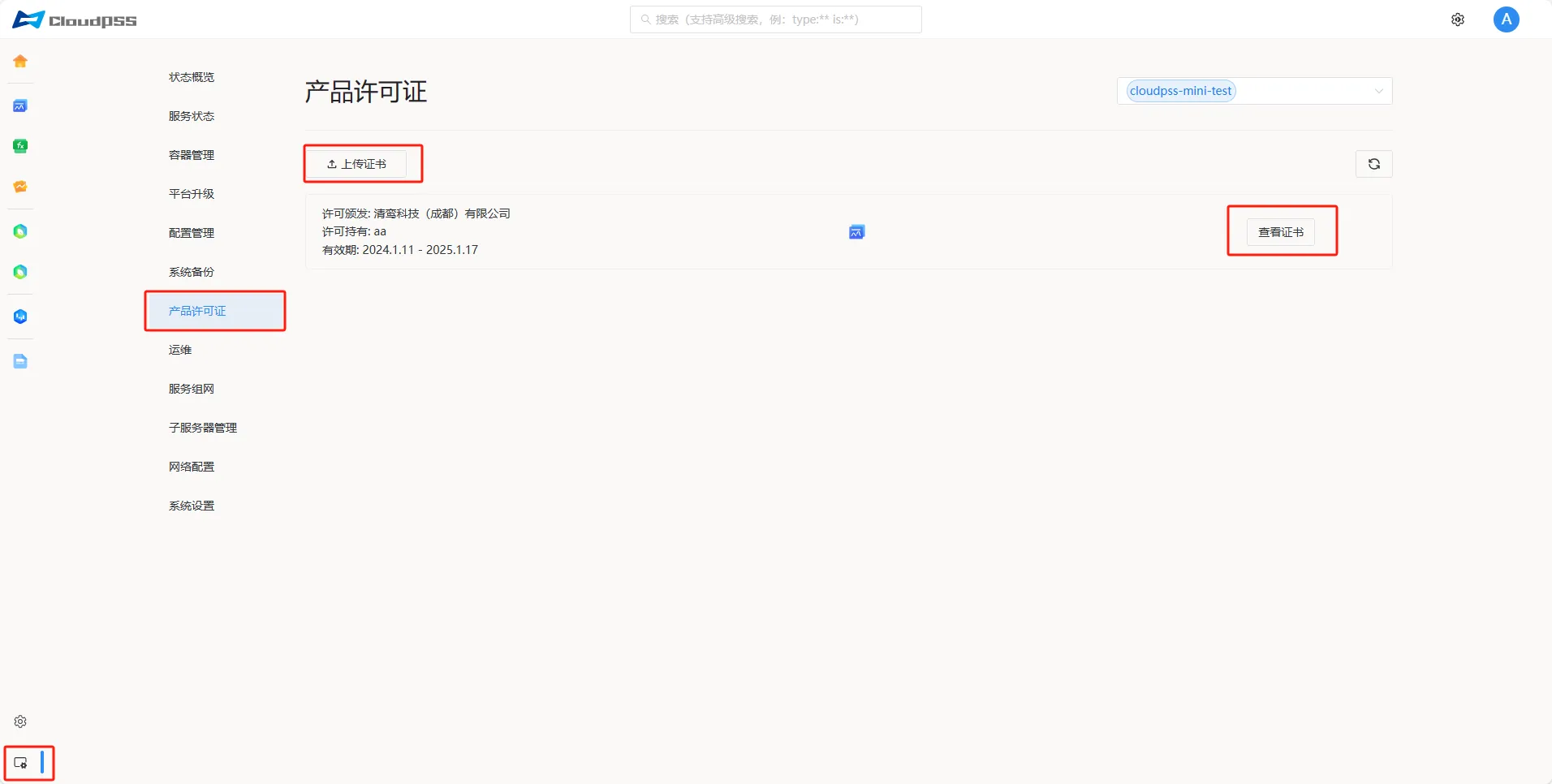The image size is (1552, 784).
Task: Click the 有效期 2024.1.11 - 2025.1.17 text
Action: pos(400,250)
